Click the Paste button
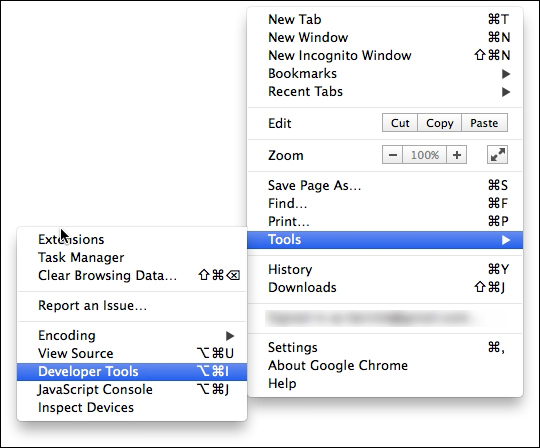 (x=484, y=123)
